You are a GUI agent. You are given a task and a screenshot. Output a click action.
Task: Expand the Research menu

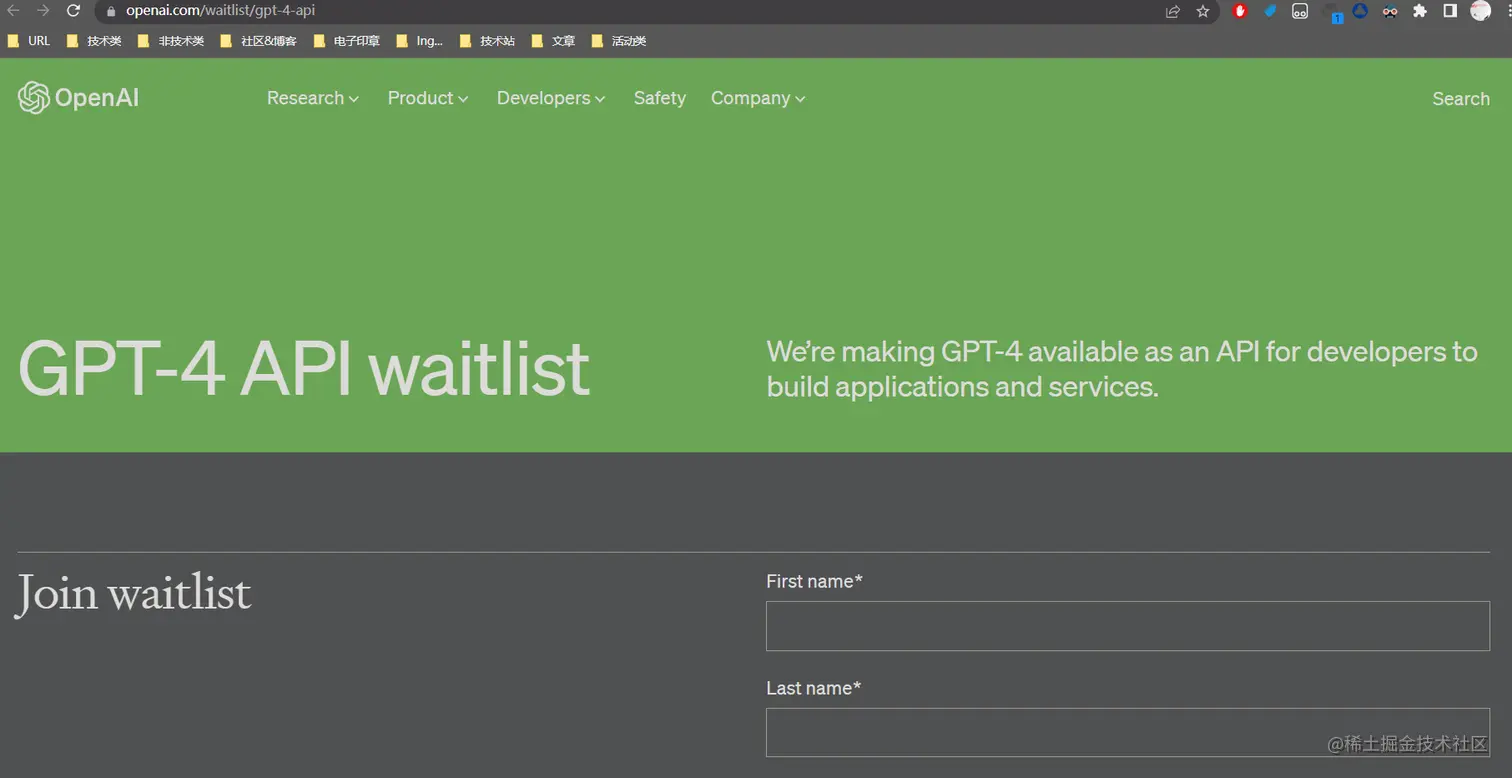point(313,98)
